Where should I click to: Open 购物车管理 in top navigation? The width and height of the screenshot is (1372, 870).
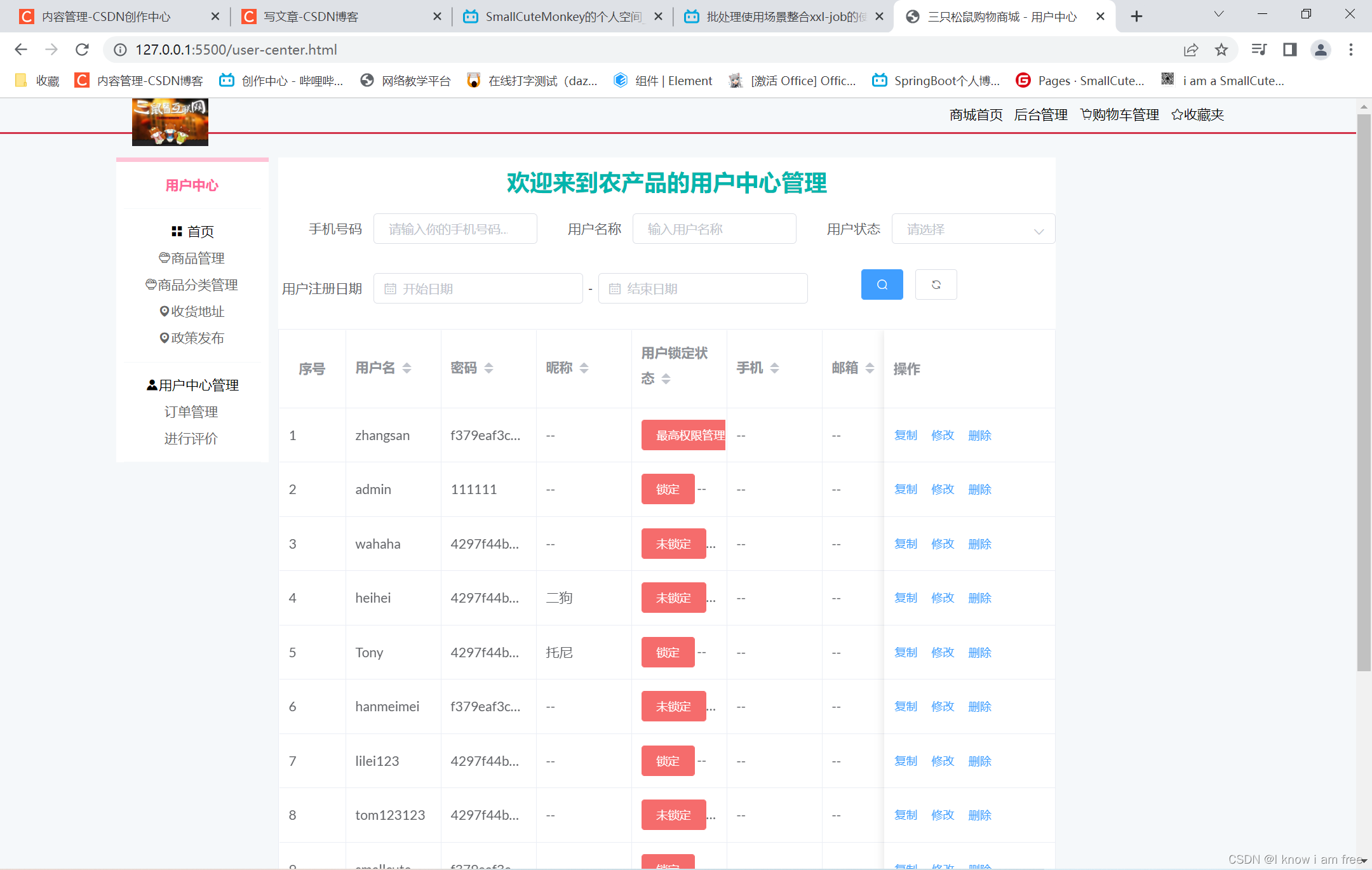(x=1120, y=115)
